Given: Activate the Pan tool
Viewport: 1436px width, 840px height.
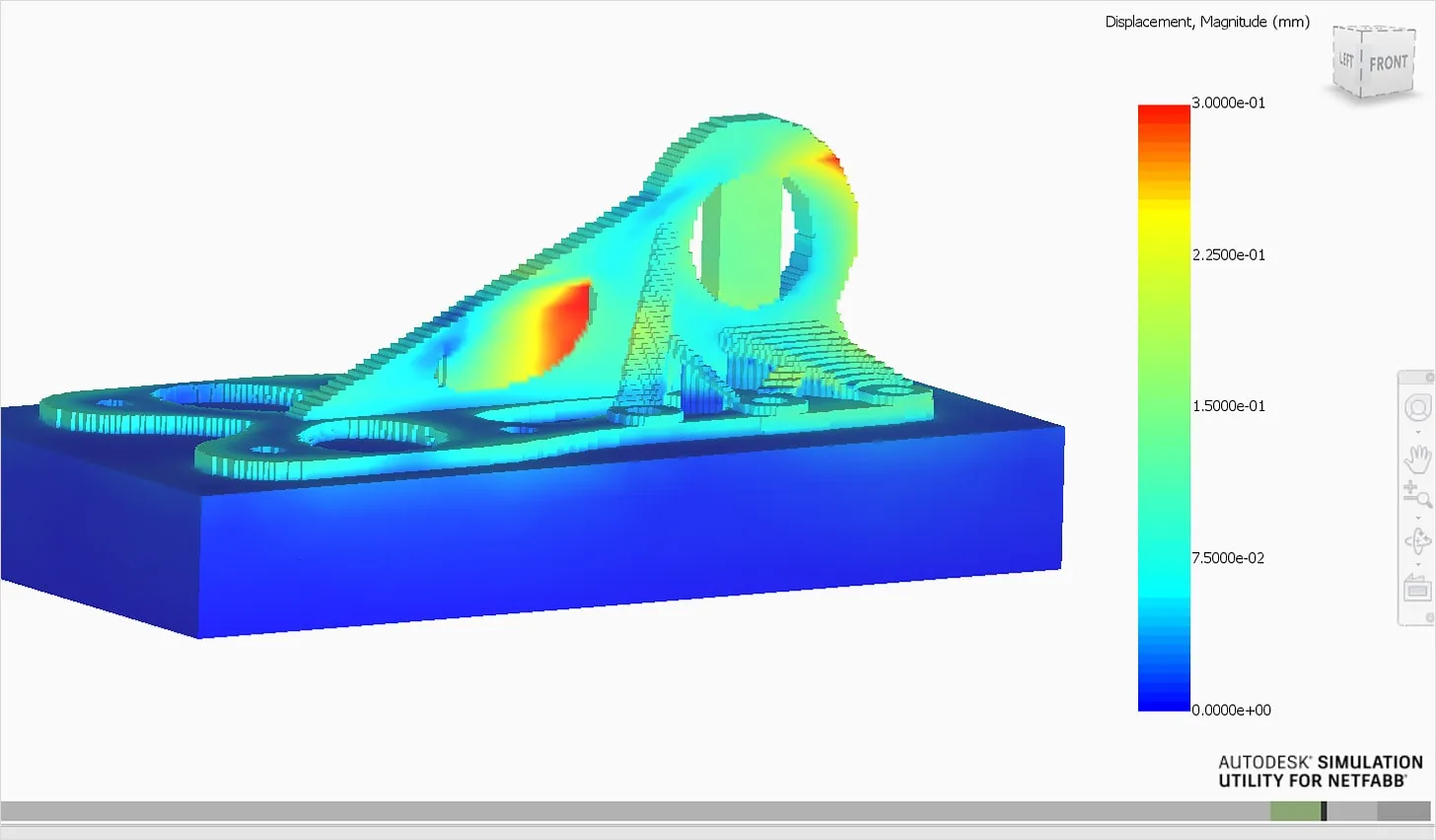Looking at the screenshot, I should [1417, 456].
